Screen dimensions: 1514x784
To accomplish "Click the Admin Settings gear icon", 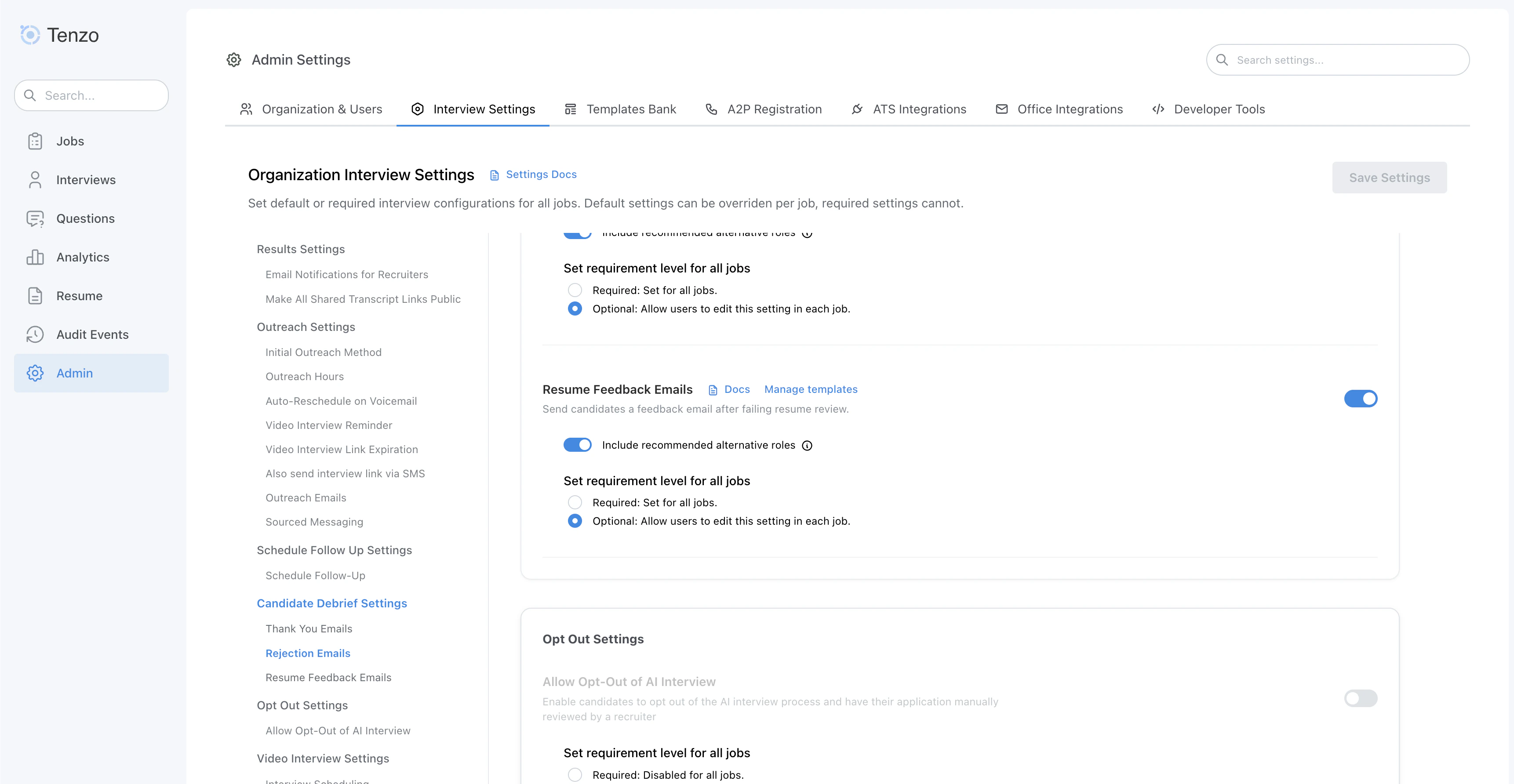I will 233,59.
